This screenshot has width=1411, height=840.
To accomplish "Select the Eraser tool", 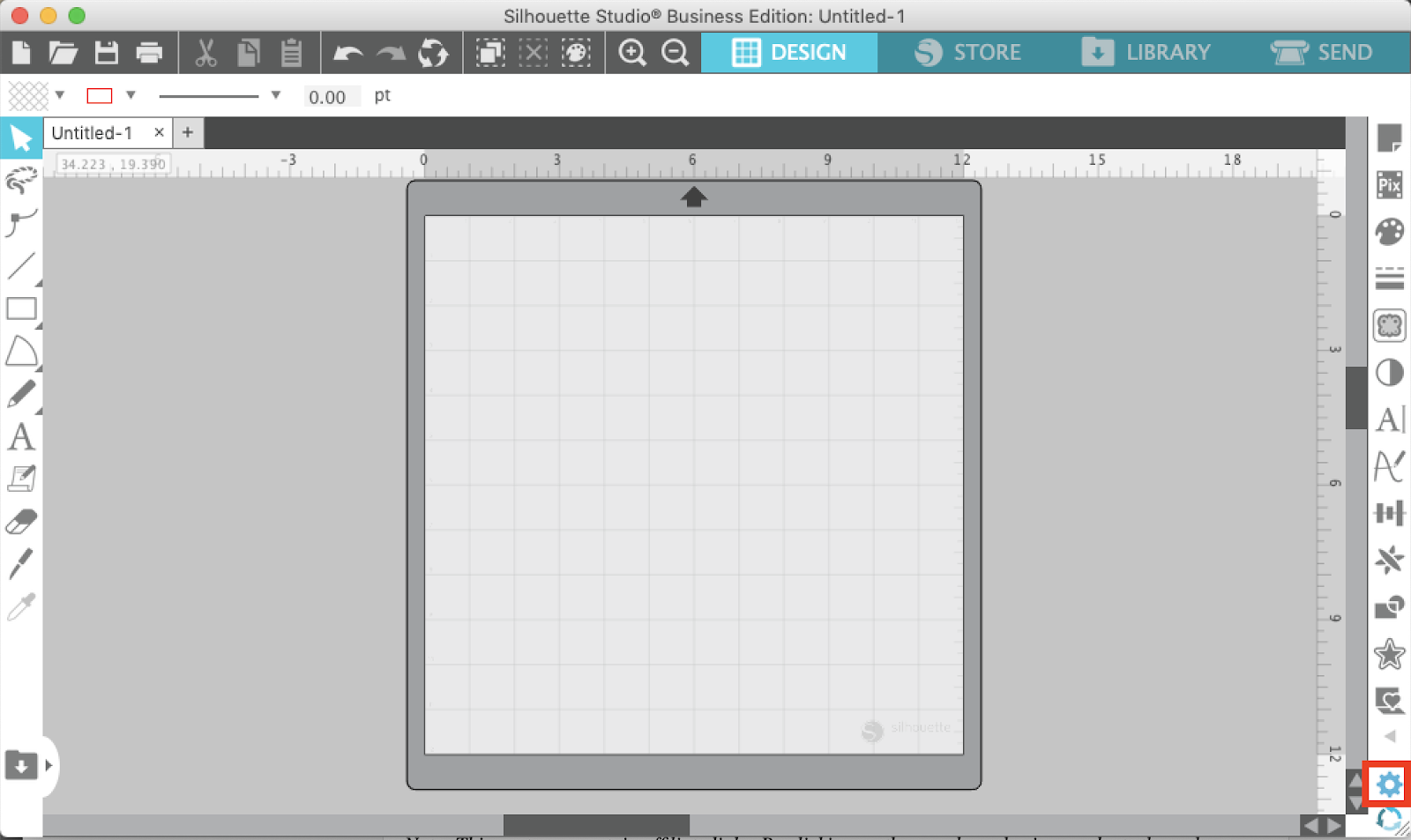I will (x=21, y=522).
